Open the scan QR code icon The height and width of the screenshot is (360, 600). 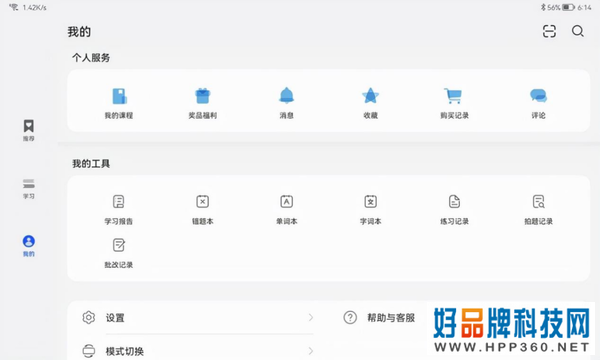(549, 31)
